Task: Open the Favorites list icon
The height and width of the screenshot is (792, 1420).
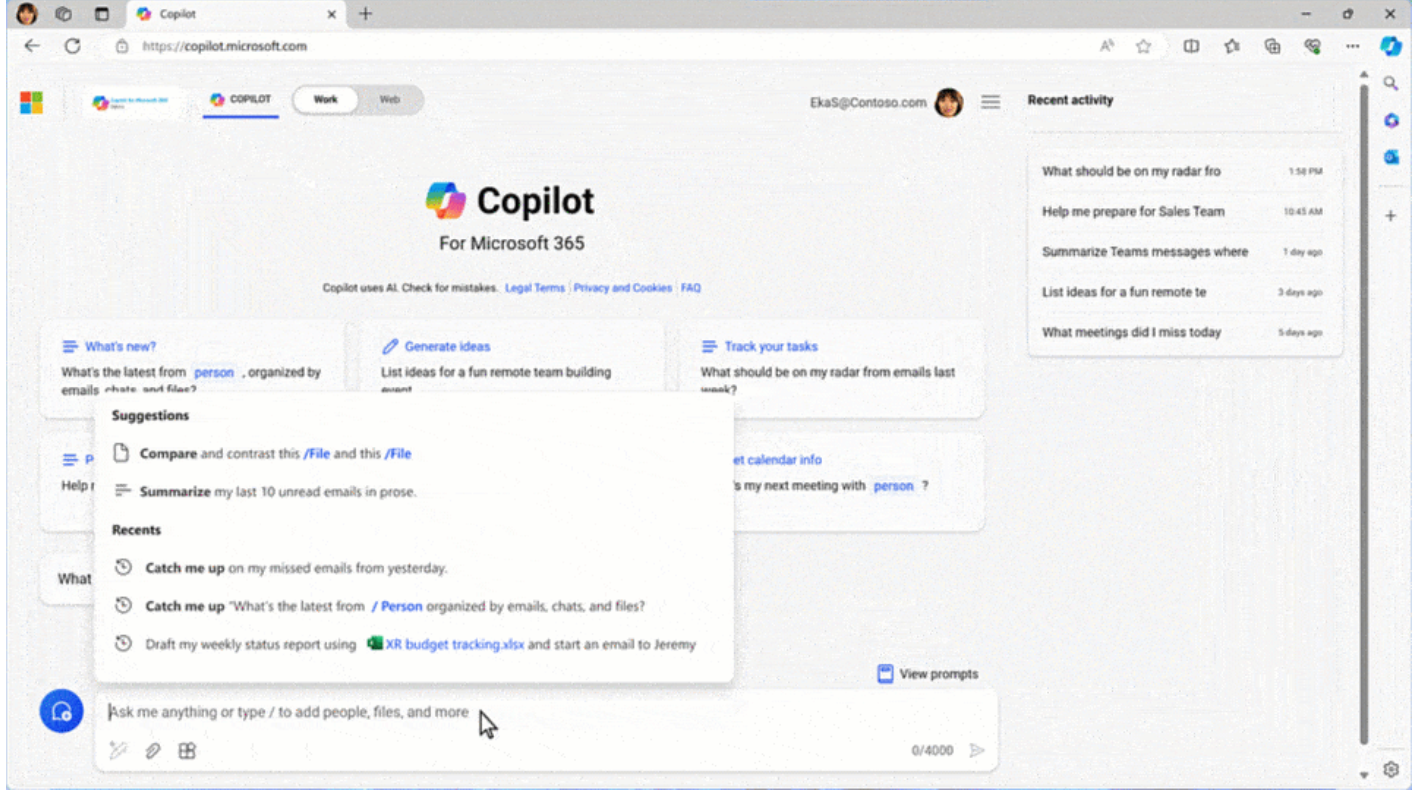Action: (x=1232, y=46)
